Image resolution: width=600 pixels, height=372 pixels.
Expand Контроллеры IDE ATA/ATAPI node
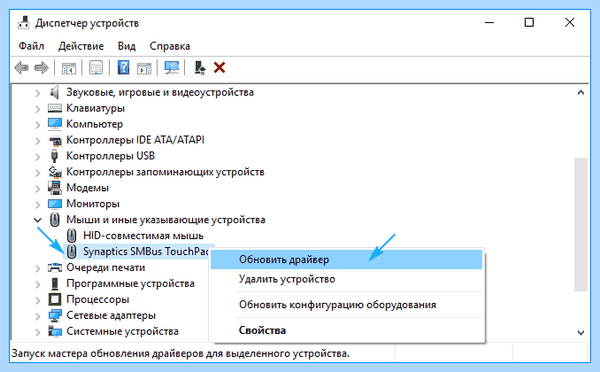tap(38, 140)
